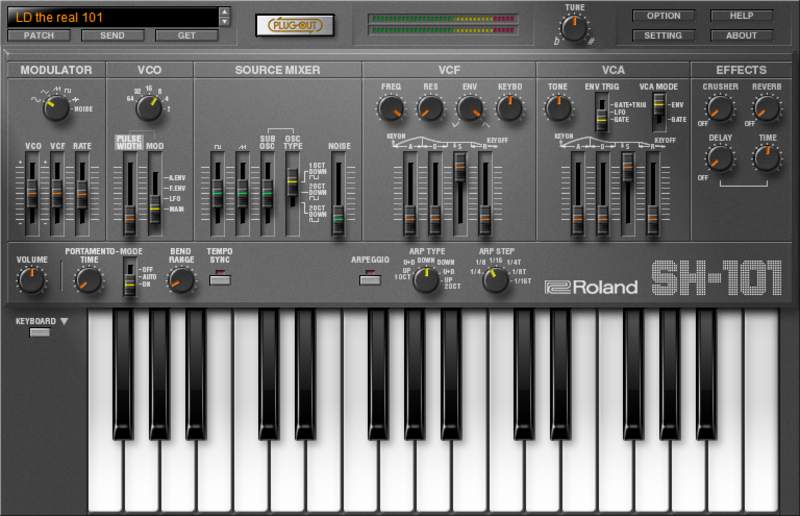The height and width of the screenshot is (516, 800).
Task: Click the PULSE WIDTH slider
Action: point(130,194)
